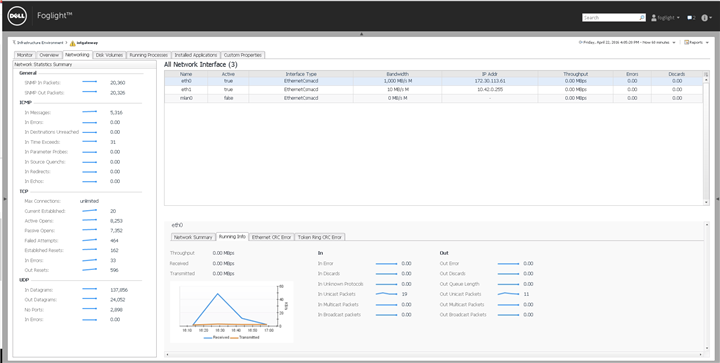Click the In Multicast Packets sparkline

point(386,304)
